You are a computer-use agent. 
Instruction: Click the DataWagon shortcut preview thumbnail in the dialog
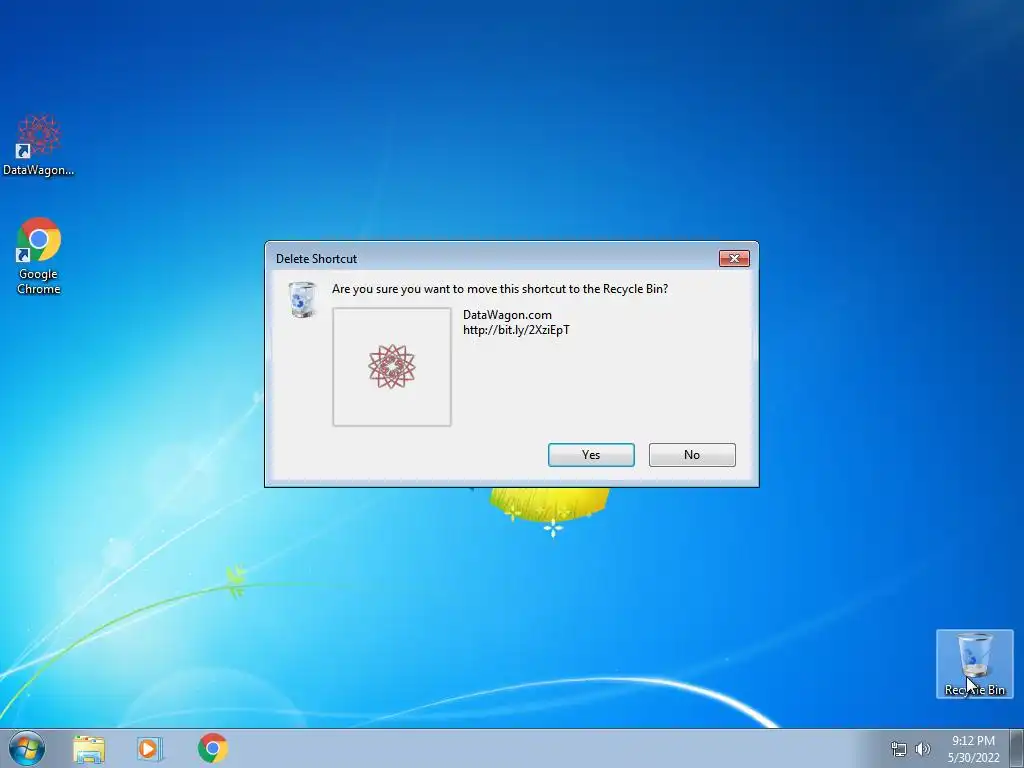coord(392,367)
